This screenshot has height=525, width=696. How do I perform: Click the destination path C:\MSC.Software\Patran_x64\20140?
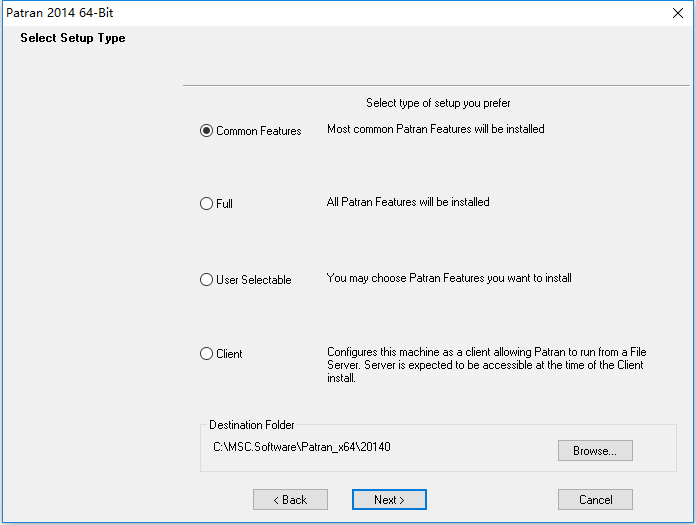point(302,447)
